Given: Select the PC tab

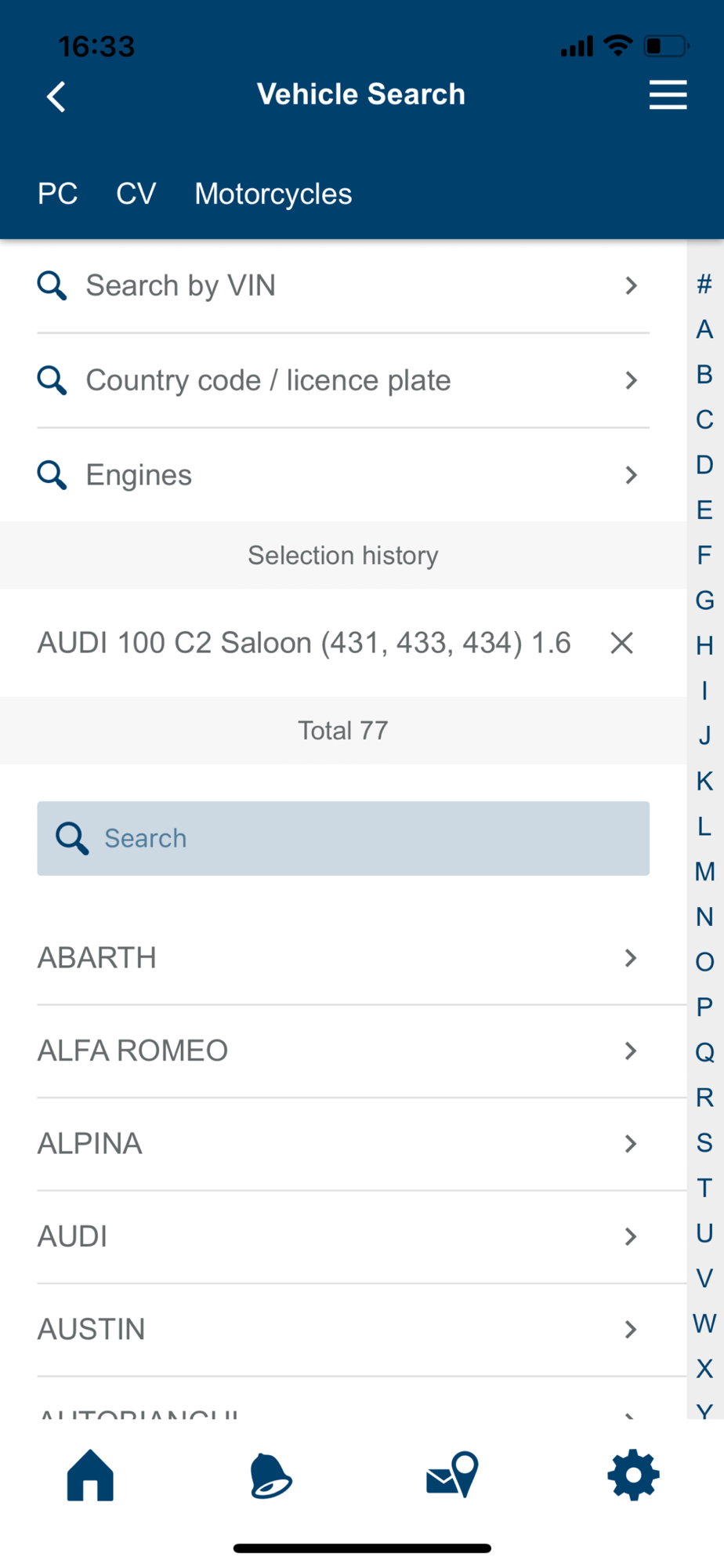Looking at the screenshot, I should click(x=58, y=194).
